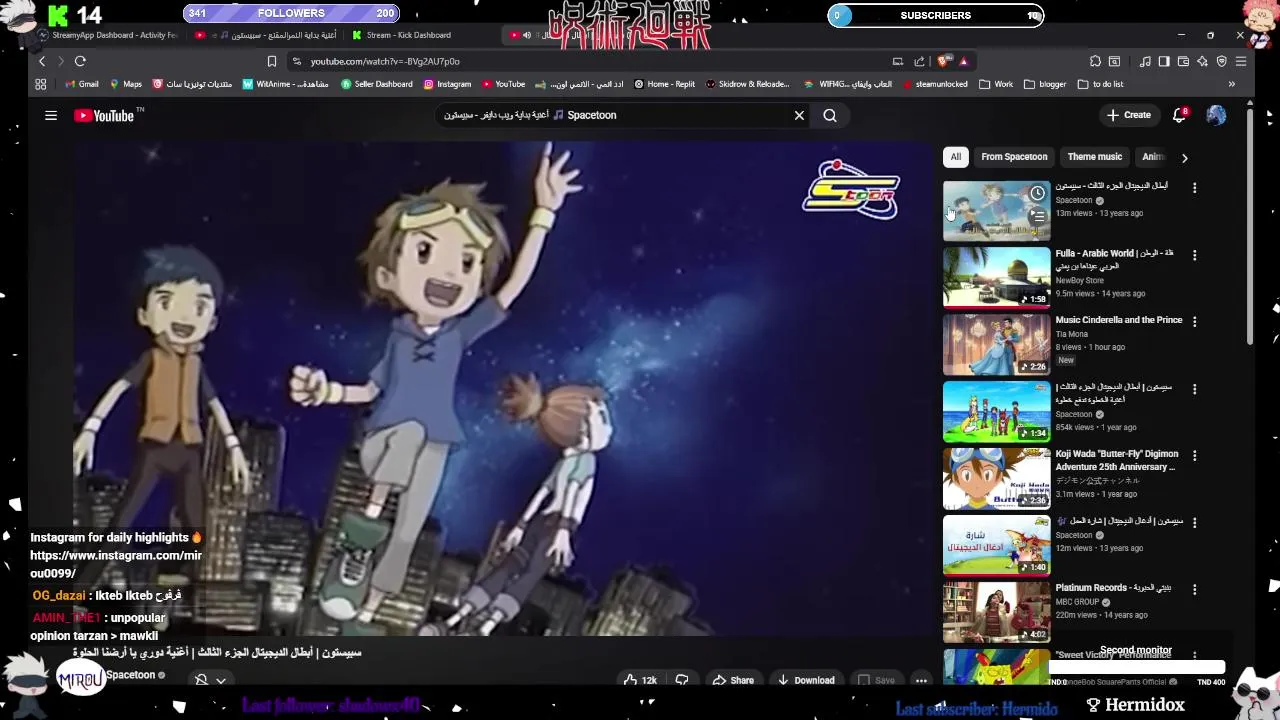
Task: Expand the to do list bookmarks folder
Action: tap(1100, 84)
